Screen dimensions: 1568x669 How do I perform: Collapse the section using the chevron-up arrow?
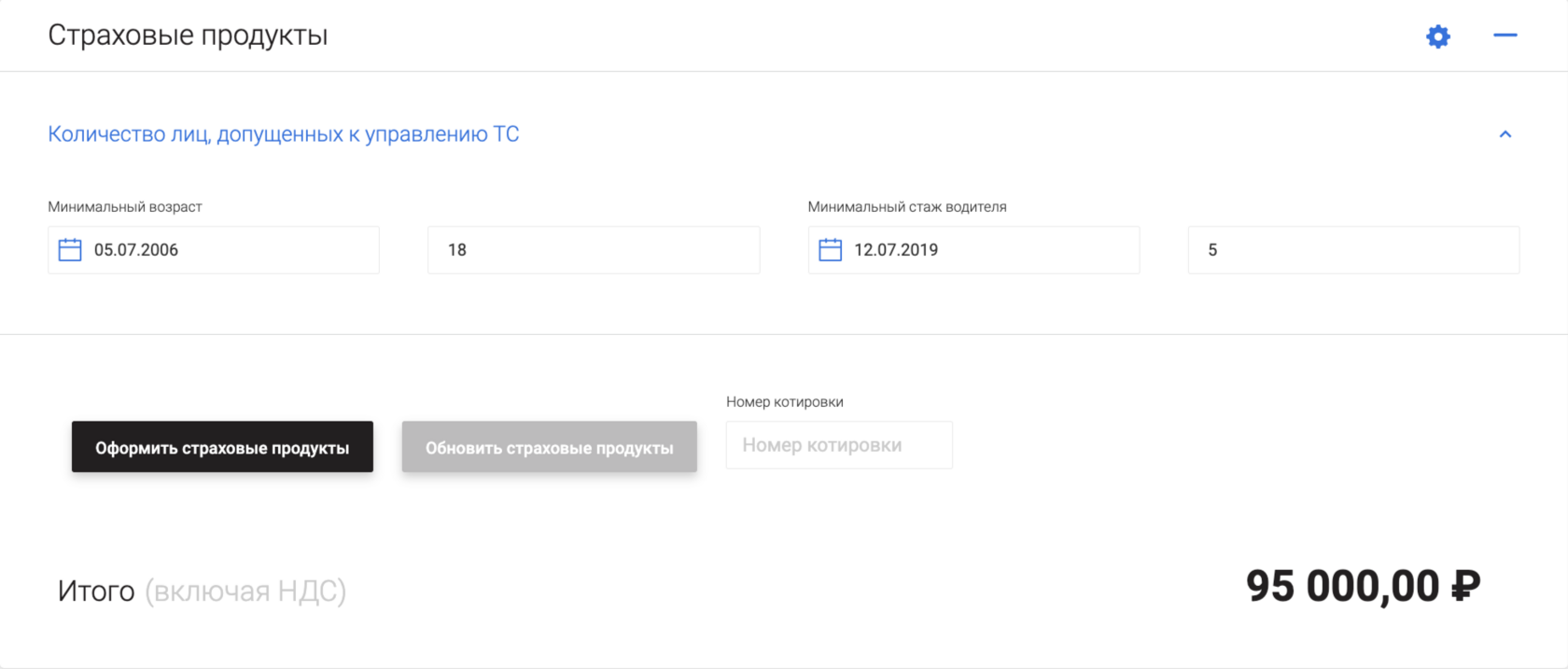tap(1505, 134)
